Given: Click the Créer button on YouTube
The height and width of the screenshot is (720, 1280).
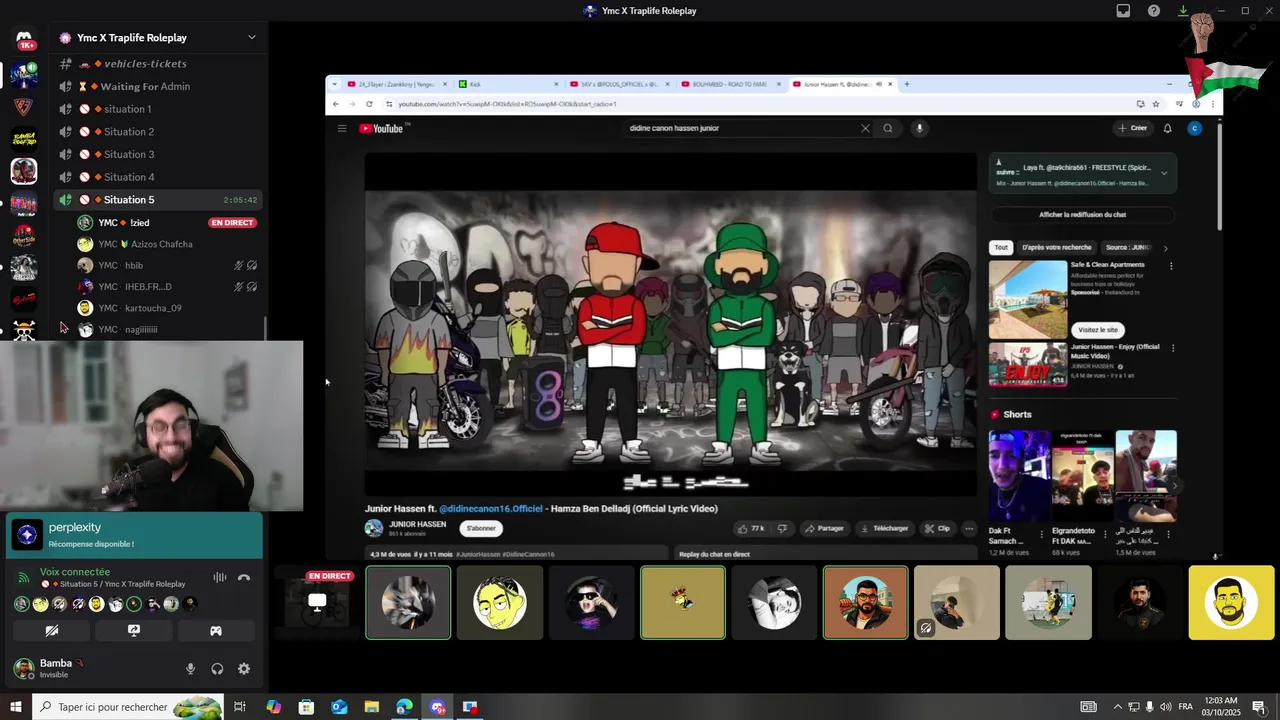Looking at the screenshot, I should click(x=1133, y=128).
